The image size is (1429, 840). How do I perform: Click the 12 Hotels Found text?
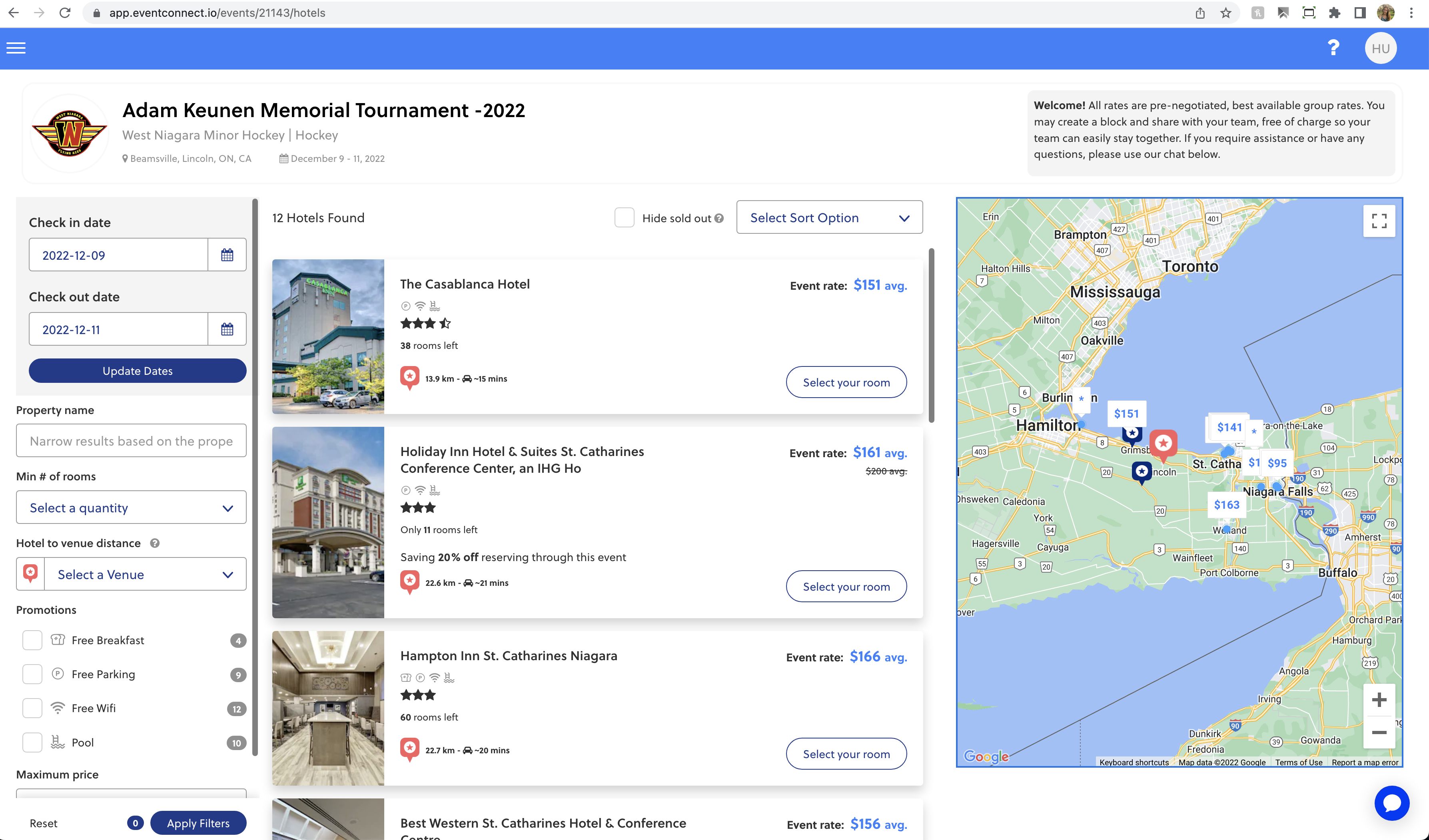pos(318,218)
